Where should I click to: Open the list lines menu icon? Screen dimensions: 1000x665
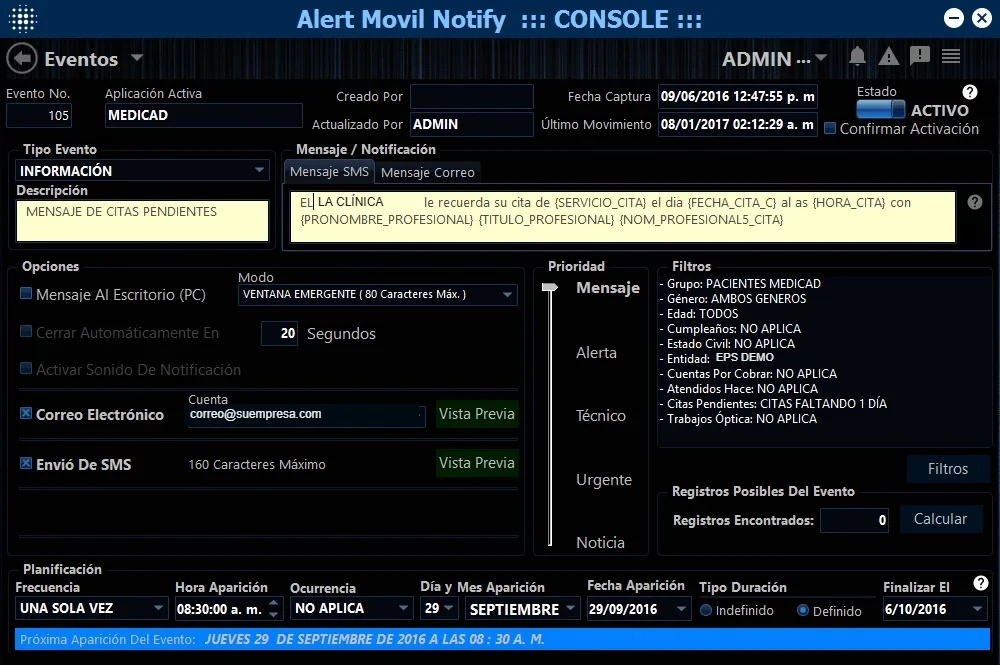[951, 56]
